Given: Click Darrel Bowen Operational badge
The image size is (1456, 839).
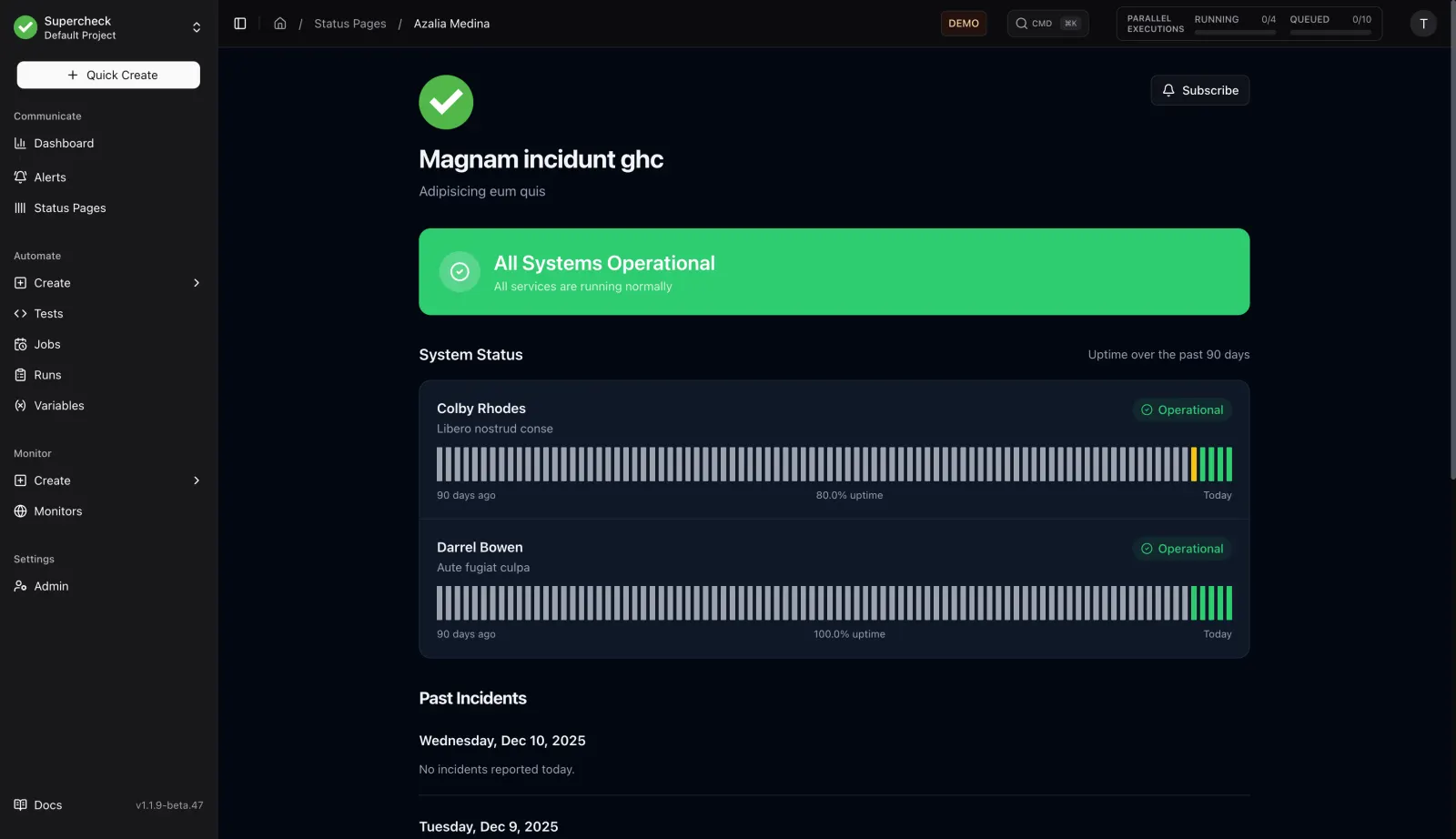Looking at the screenshot, I should (x=1182, y=549).
